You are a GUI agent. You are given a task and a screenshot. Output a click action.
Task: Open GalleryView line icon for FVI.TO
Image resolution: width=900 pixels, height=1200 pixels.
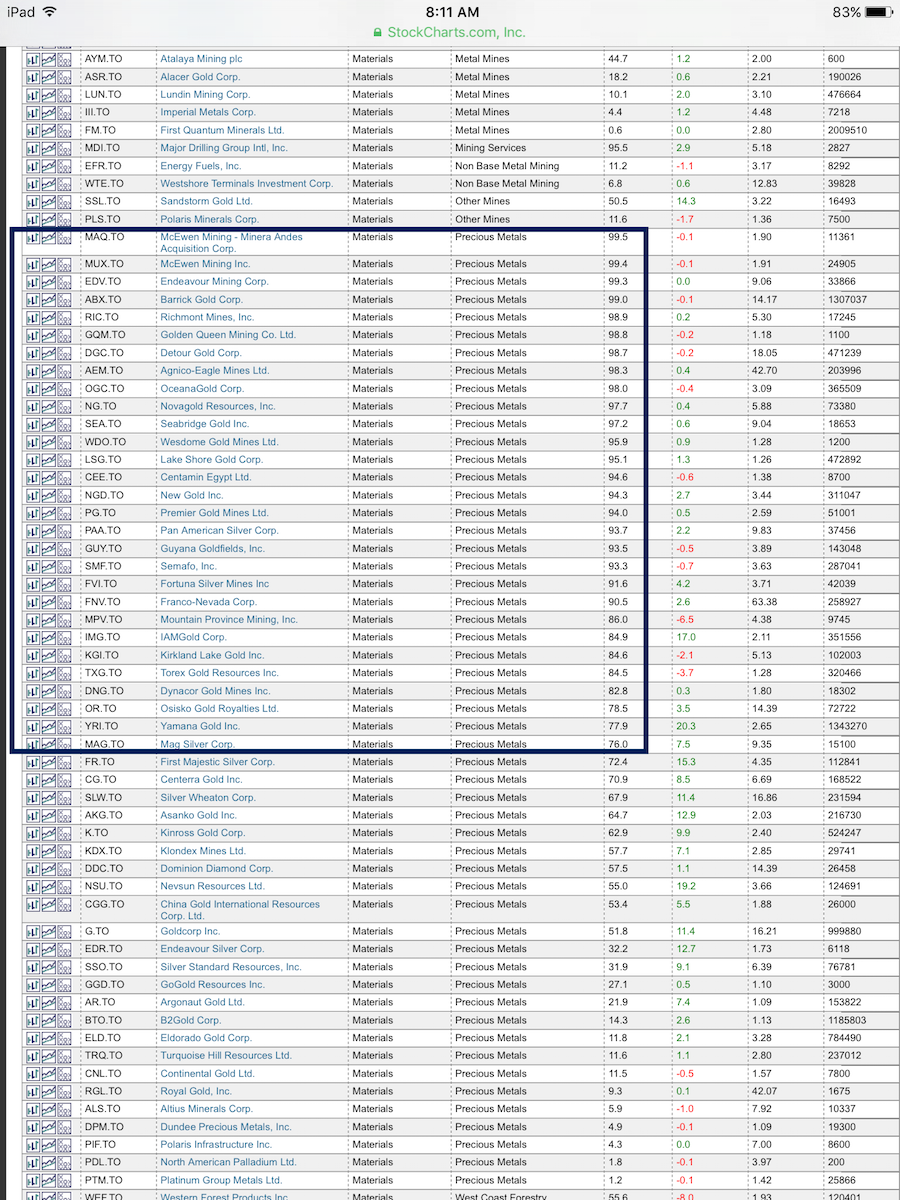(48, 584)
